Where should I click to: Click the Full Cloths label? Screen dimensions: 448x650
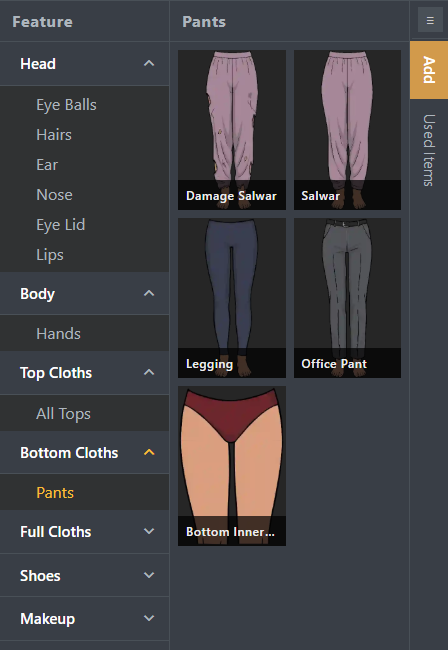coord(56,531)
